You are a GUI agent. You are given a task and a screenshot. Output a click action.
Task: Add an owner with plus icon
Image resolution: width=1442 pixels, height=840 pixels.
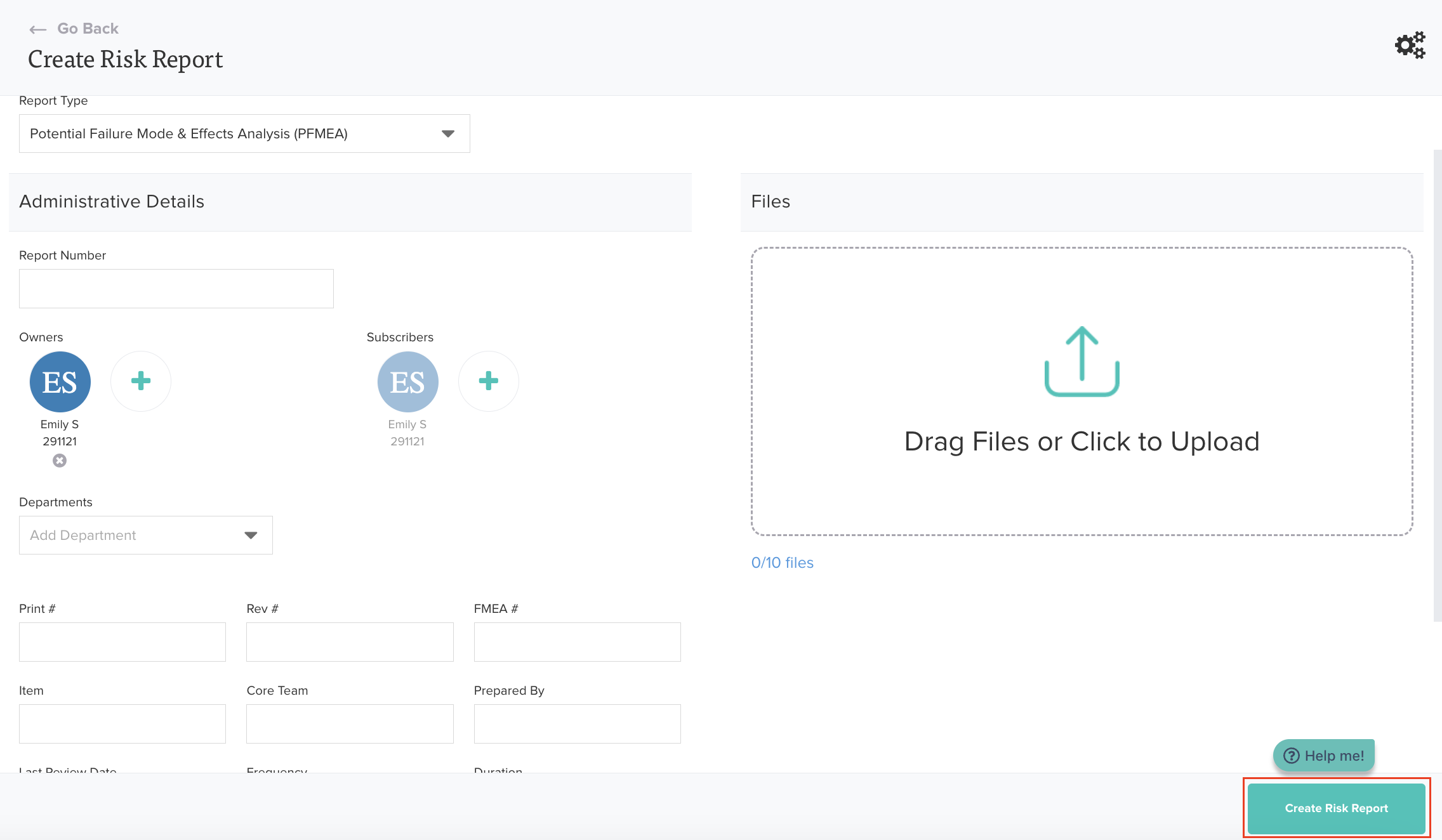click(141, 381)
